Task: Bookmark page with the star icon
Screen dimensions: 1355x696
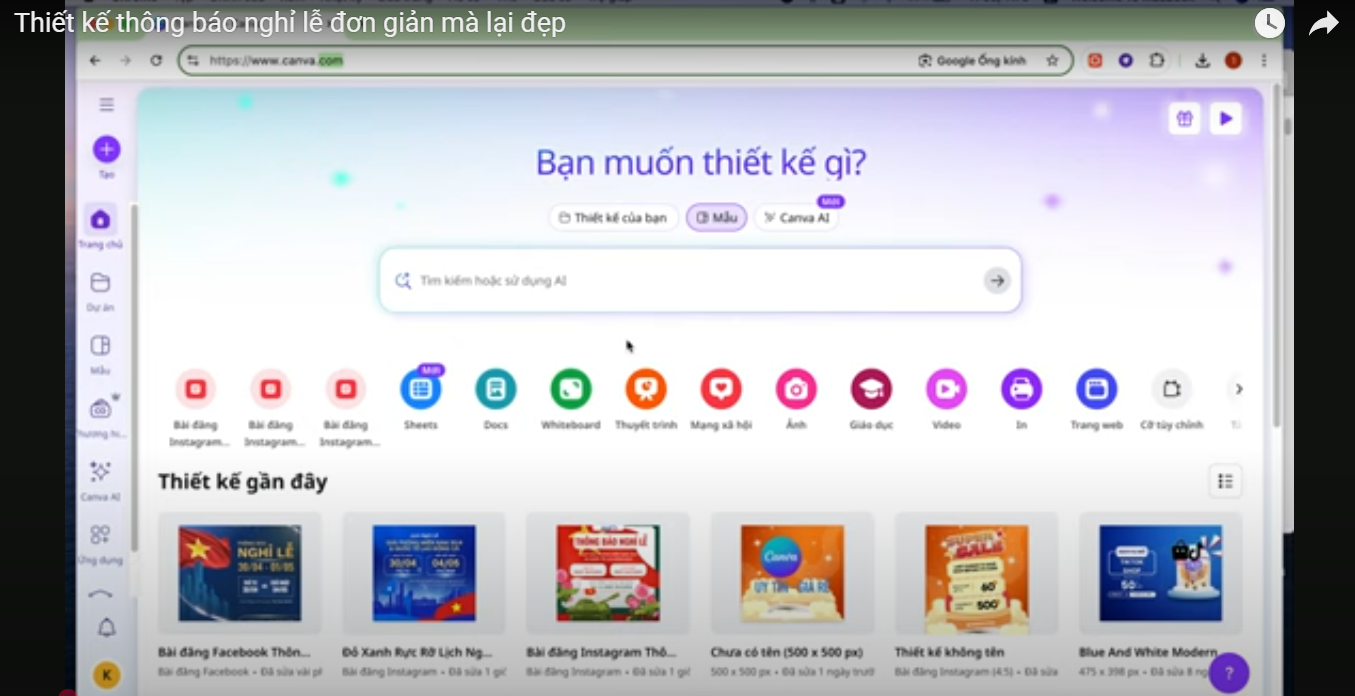Action: [1052, 61]
